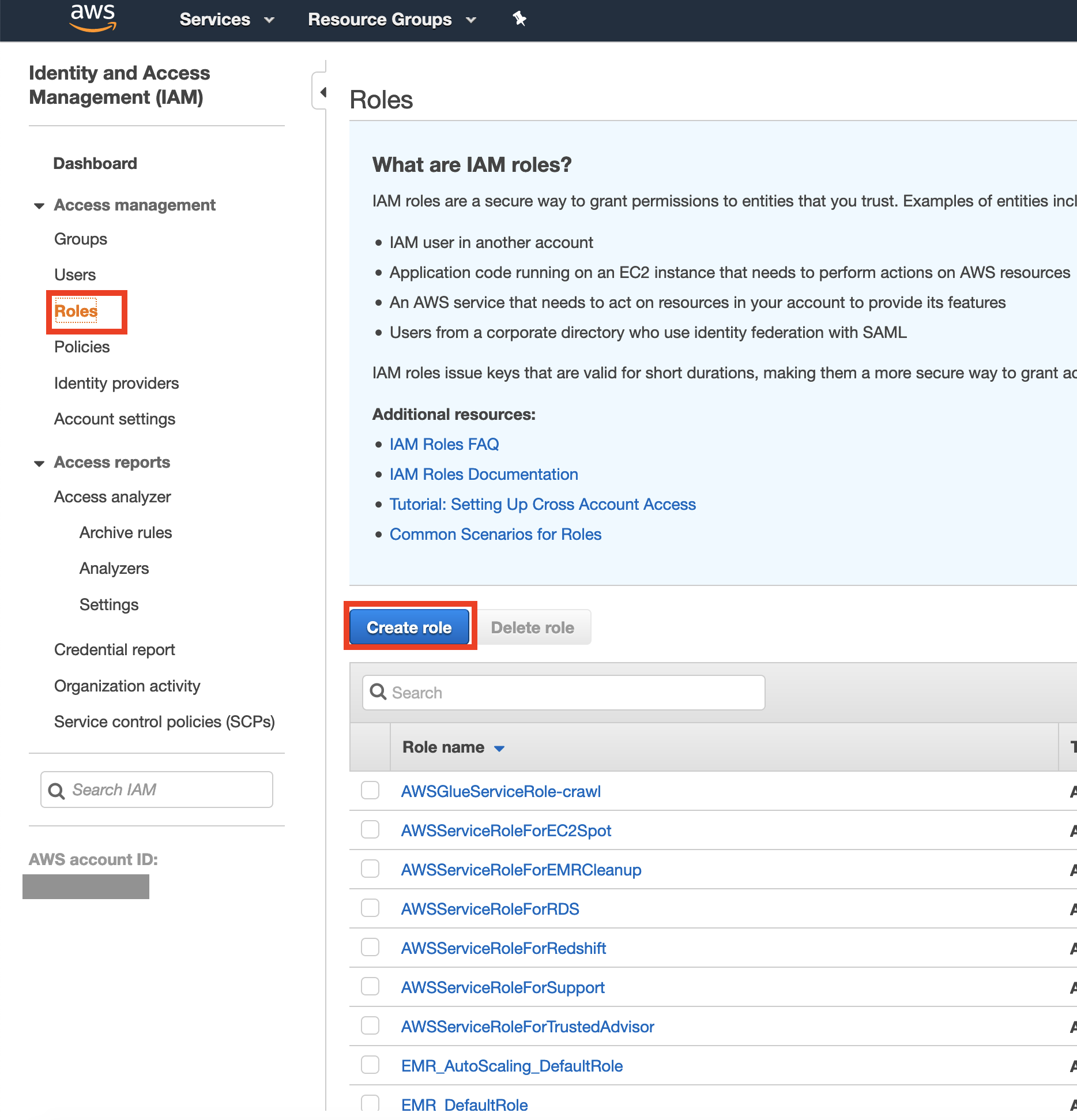Open Dashboard in the sidebar

(x=95, y=164)
